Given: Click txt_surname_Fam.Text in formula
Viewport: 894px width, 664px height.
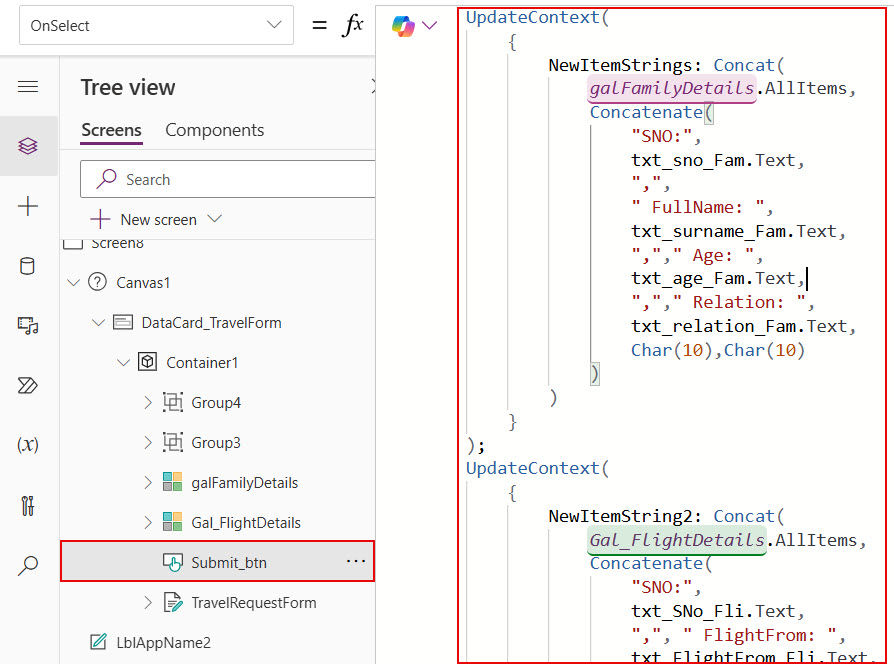Looking at the screenshot, I should [x=733, y=231].
